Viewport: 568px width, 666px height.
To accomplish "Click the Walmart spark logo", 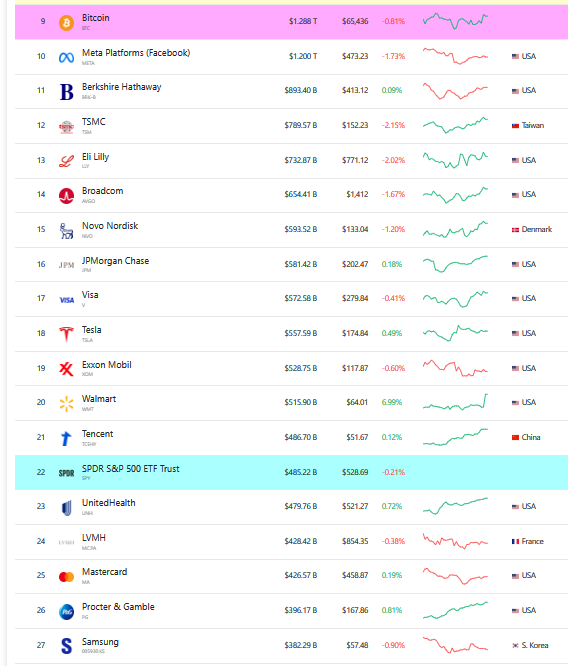I will pyautogui.click(x=66, y=404).
